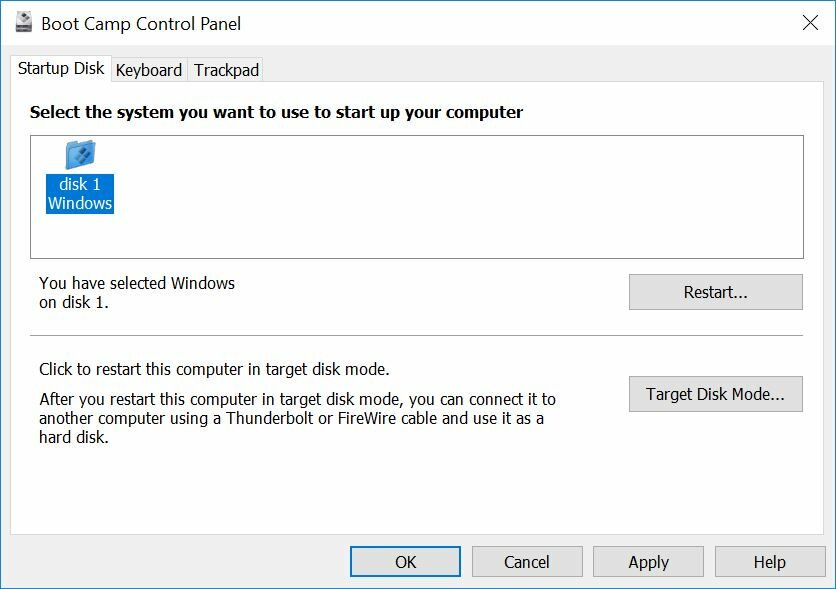
Task: Switch to the Startup Disk tab
Action: point(61,69)
